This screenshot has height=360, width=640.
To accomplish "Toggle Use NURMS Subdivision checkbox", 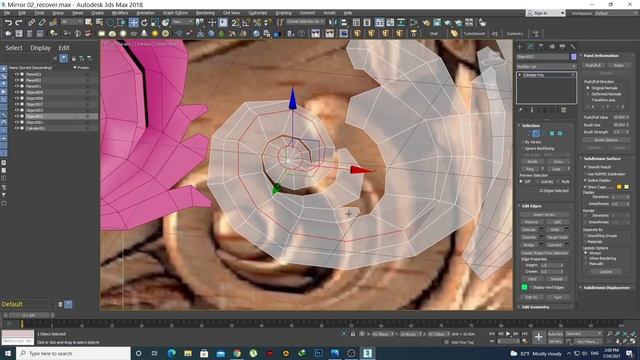I will point(585,174).
